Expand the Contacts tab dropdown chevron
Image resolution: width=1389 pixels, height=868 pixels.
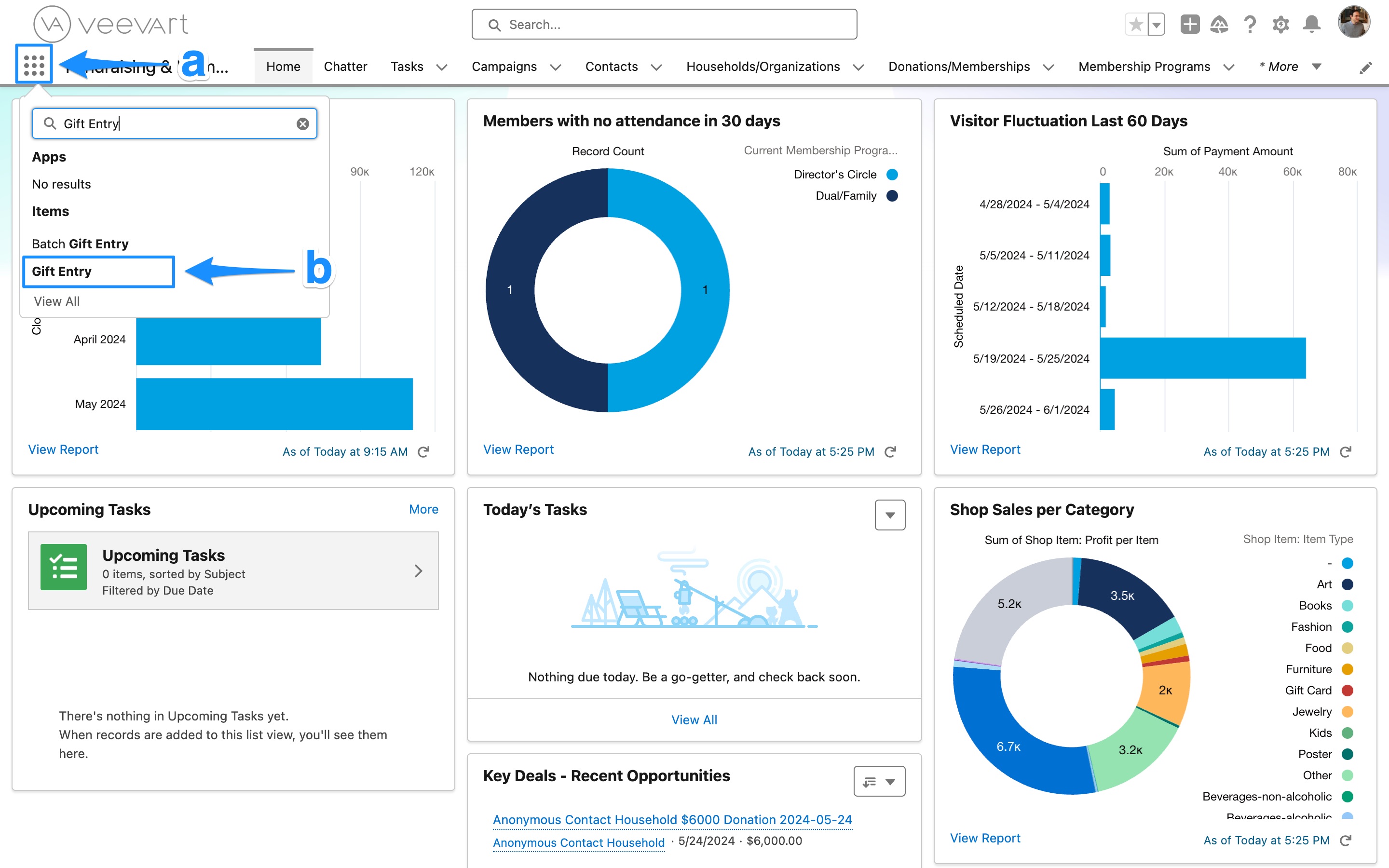[656, 67]
